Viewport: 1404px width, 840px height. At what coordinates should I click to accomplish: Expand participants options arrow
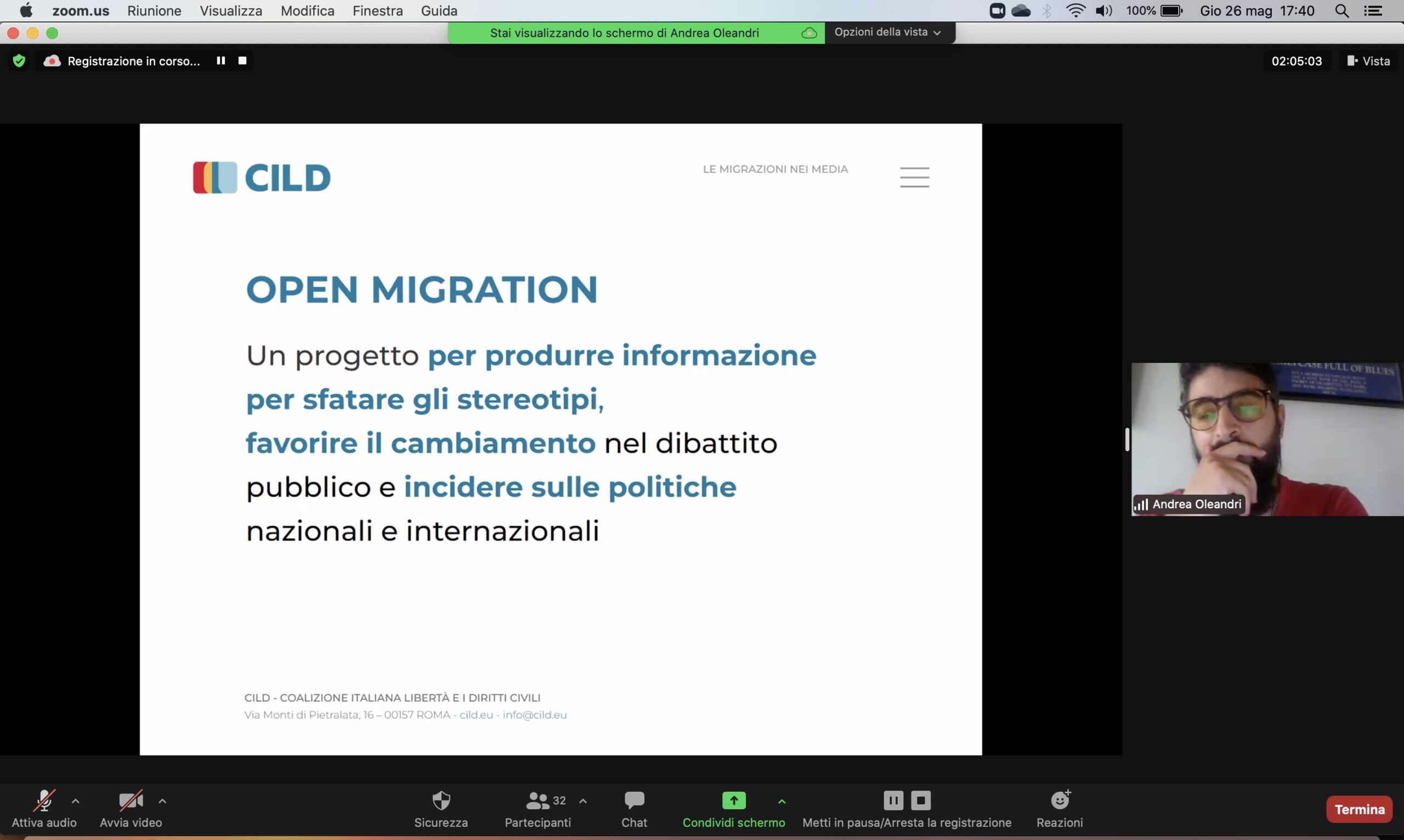tap(582, 801)
